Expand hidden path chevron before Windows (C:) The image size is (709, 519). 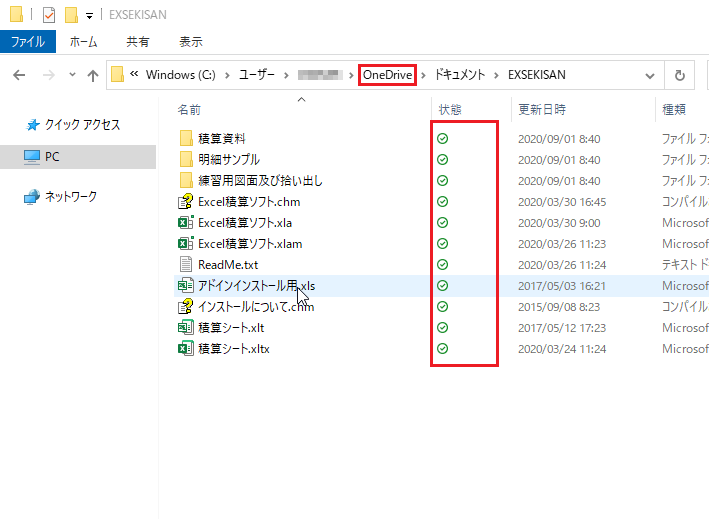coord(134,74)
